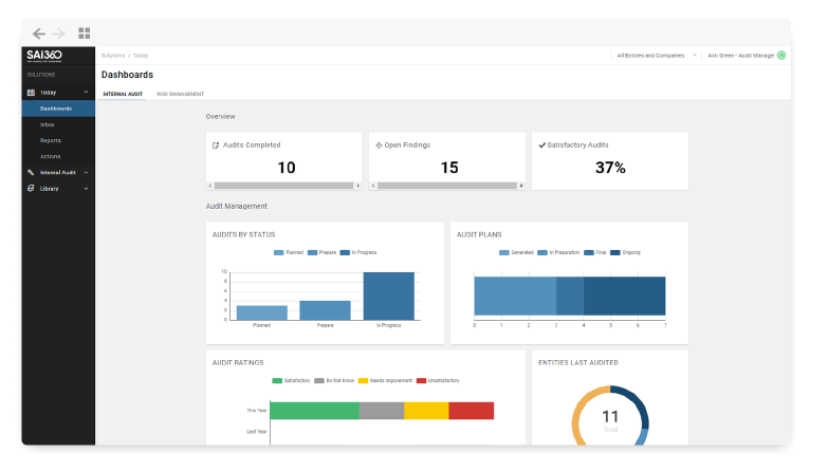Screen dimensions: 816x475
Task: Open the grid apps icon
Action: point(84,33)
